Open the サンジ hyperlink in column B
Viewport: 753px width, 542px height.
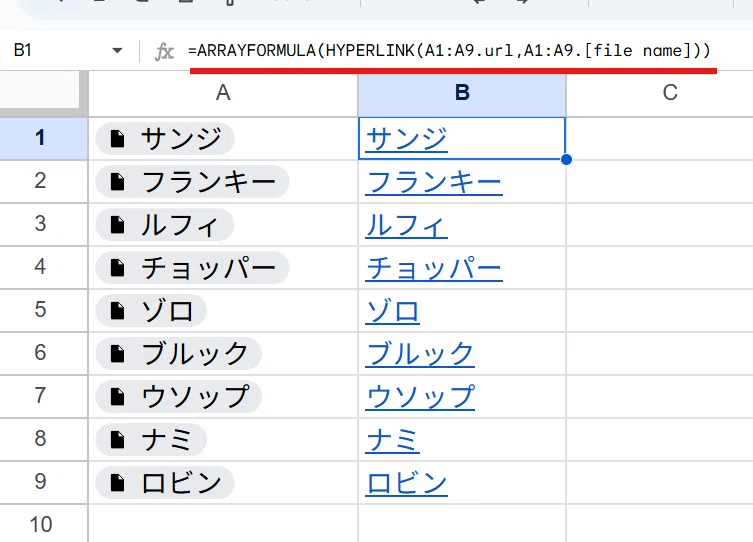point(407,139)
